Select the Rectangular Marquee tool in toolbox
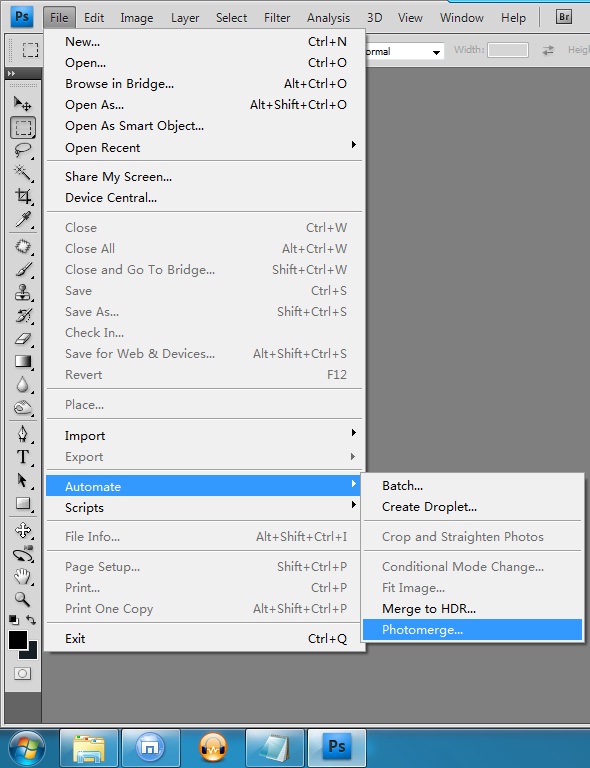Screen dimensions: 590x768 click(23, 127)
